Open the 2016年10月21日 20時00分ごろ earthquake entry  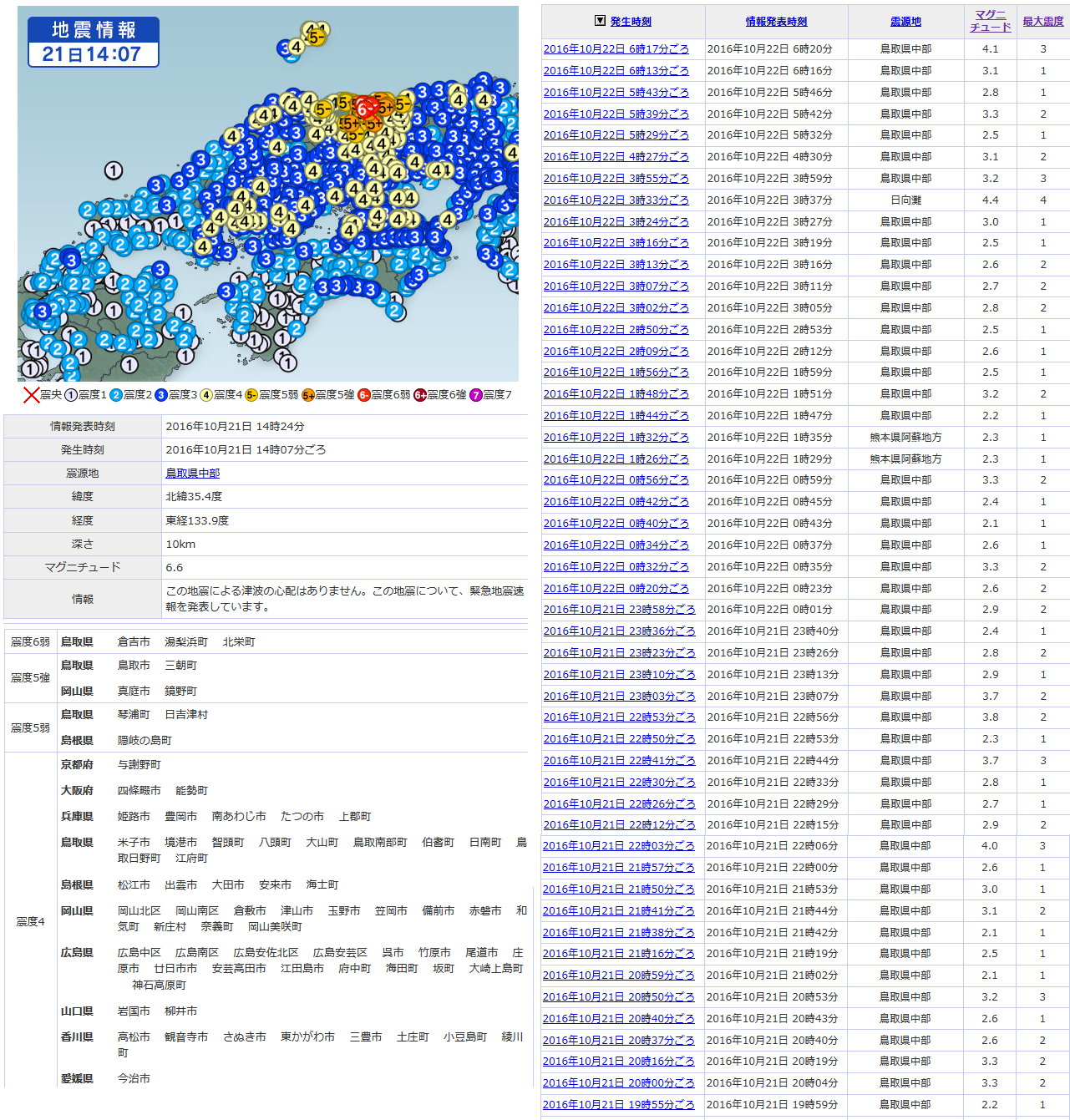click(x=619, y=1083)
